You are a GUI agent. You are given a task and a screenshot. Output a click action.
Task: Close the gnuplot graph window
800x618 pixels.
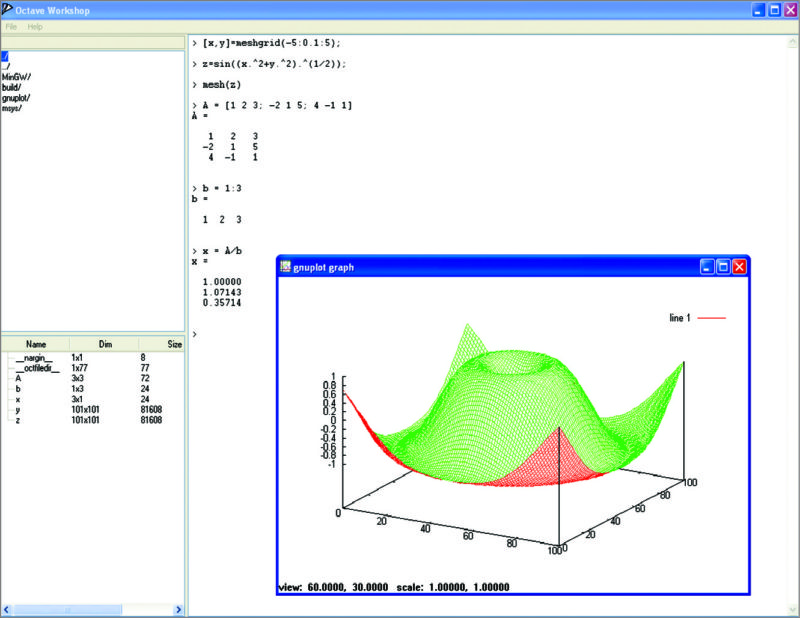pos(739,267)
